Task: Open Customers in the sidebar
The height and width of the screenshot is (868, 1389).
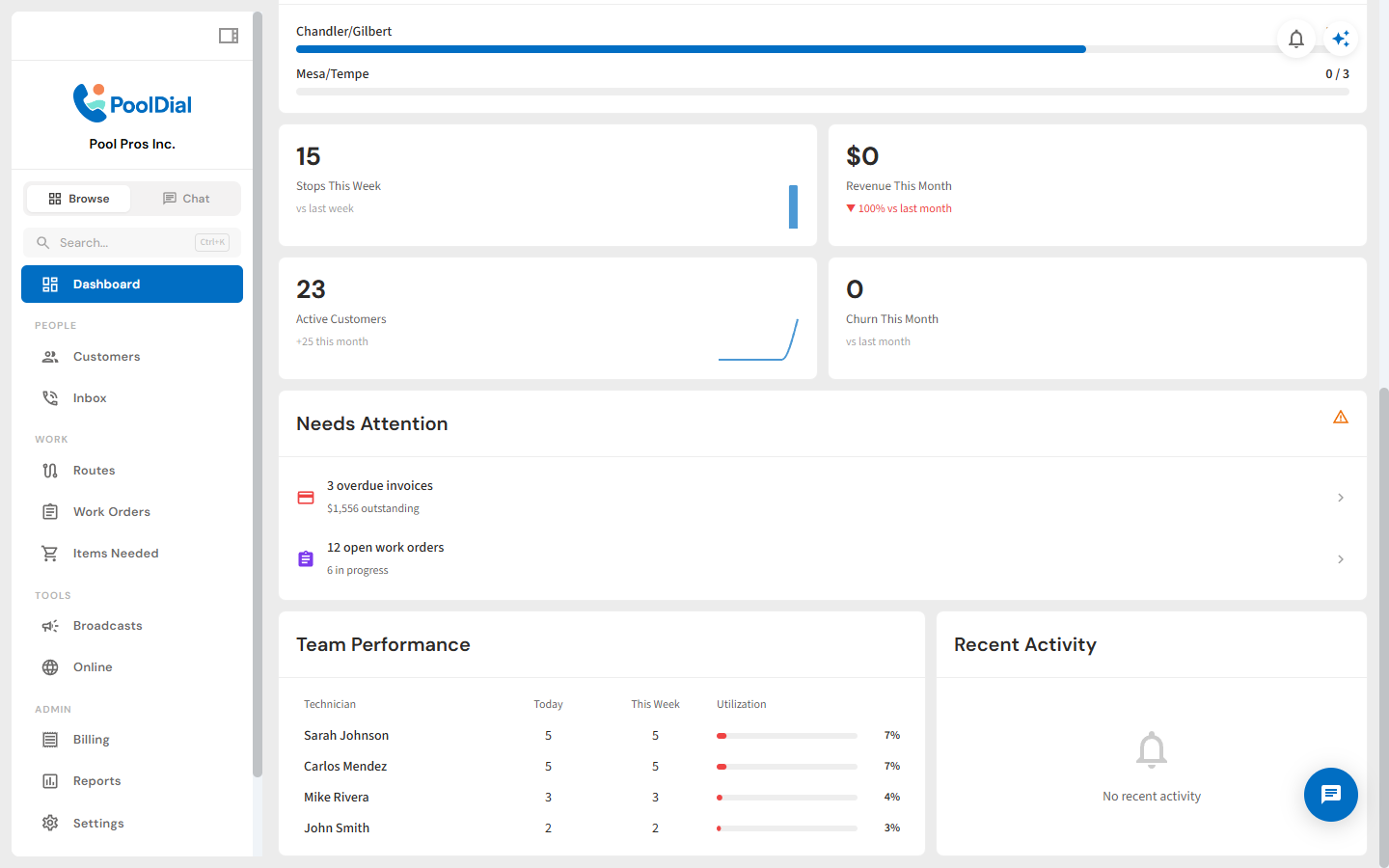Action: tap(132, 357)
